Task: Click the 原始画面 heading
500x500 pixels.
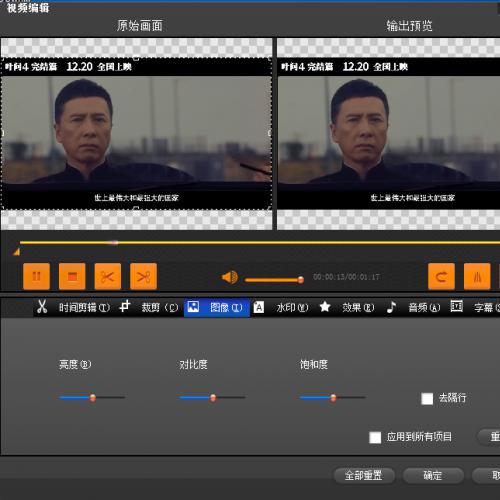Action: click(x=140, y=26)
